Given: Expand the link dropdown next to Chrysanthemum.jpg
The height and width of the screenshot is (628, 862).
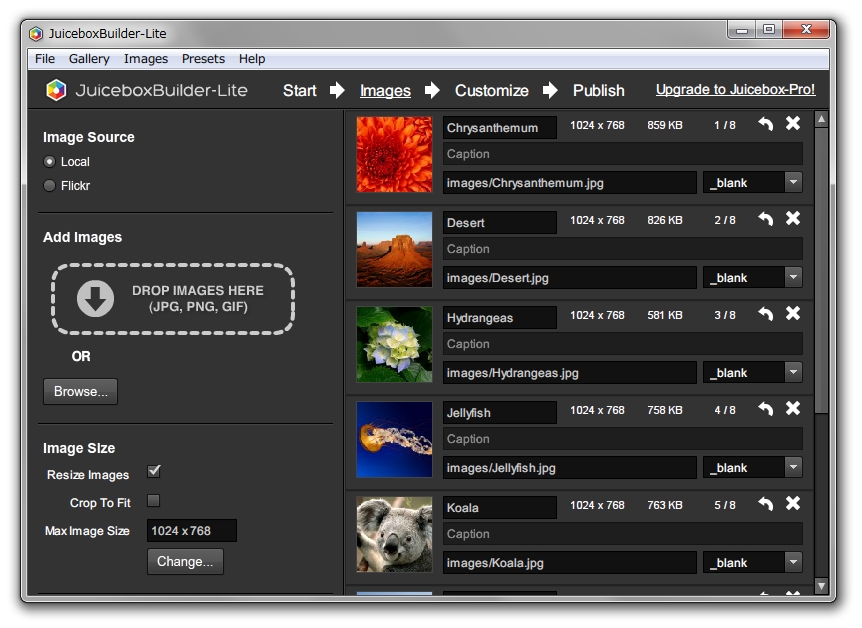Looking at the screenshot, I should pyautogui.click(x=794, y=182).
